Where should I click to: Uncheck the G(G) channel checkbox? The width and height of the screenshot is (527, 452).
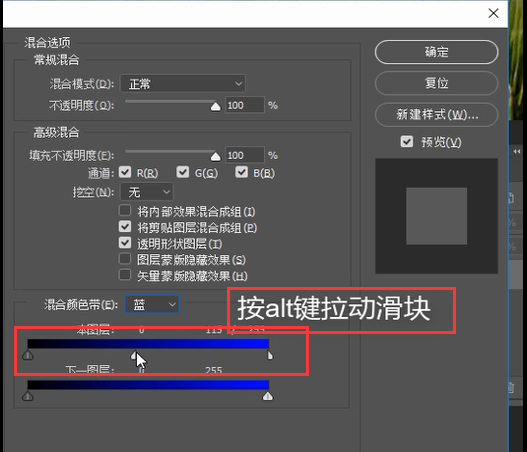pyautogui.click(x=183, y=172)
